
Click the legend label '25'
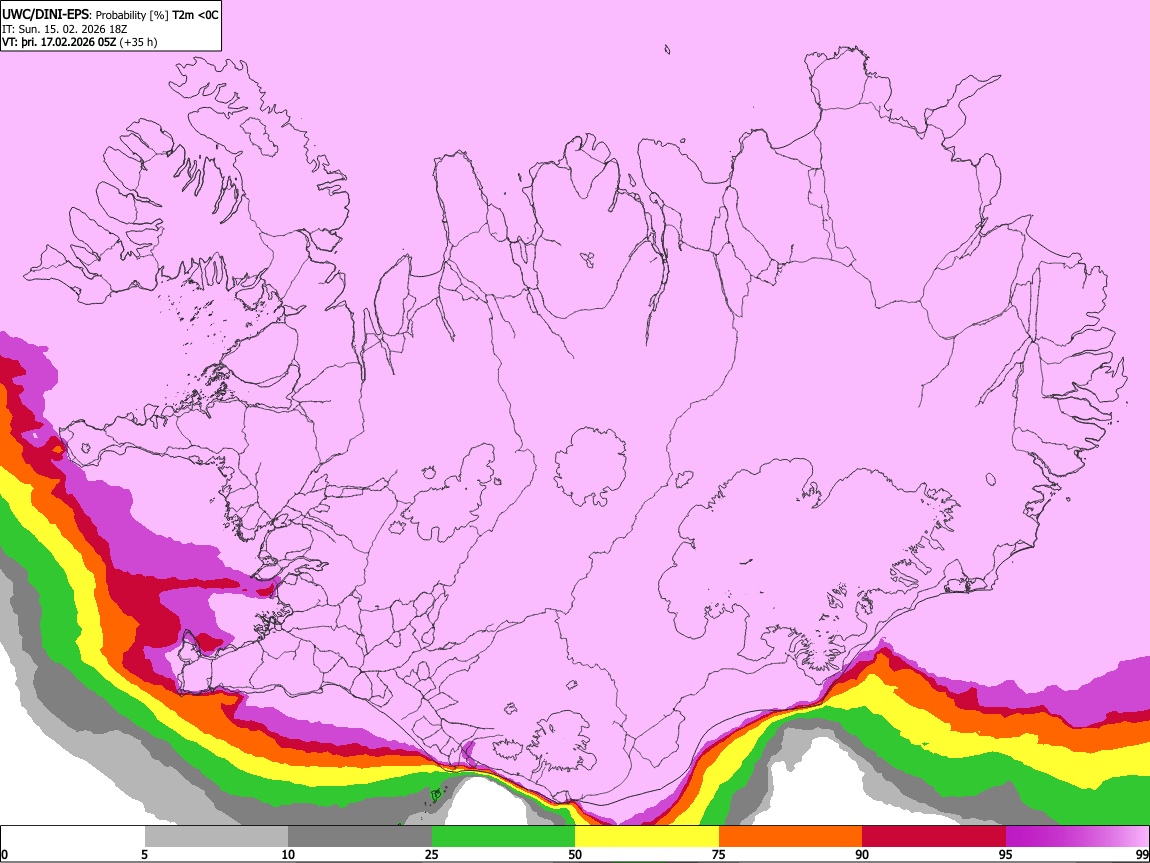tap(432, 855)
